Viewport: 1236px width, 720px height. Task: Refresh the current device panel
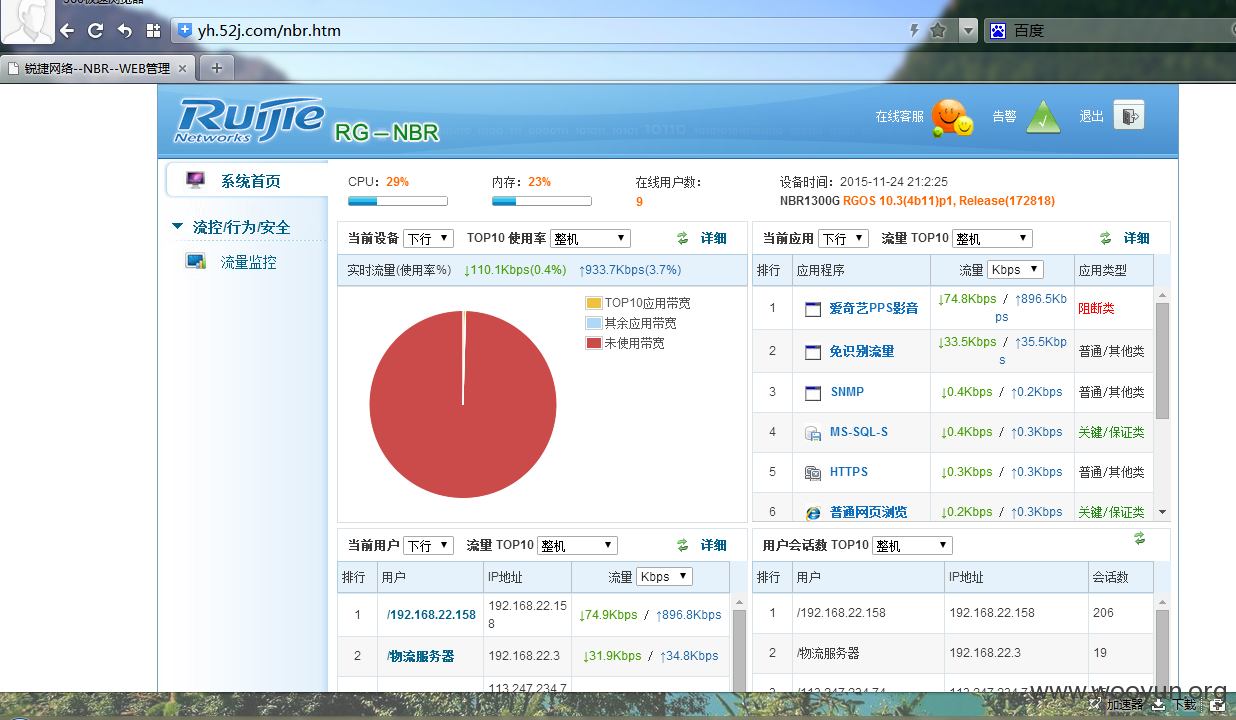(683, 238)
